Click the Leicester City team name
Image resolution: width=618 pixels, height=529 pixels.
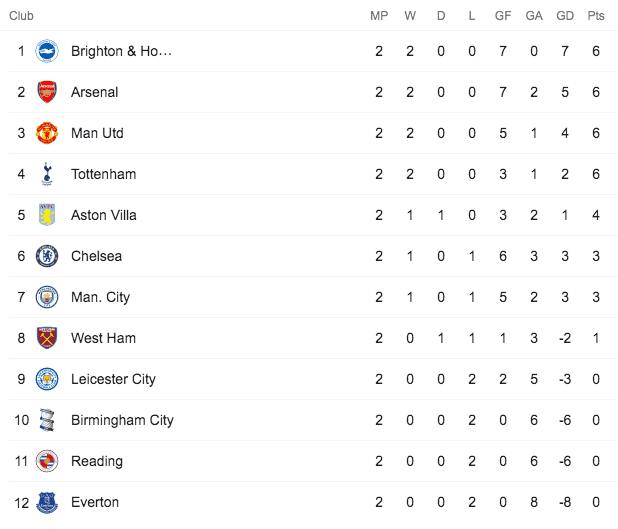113,379
